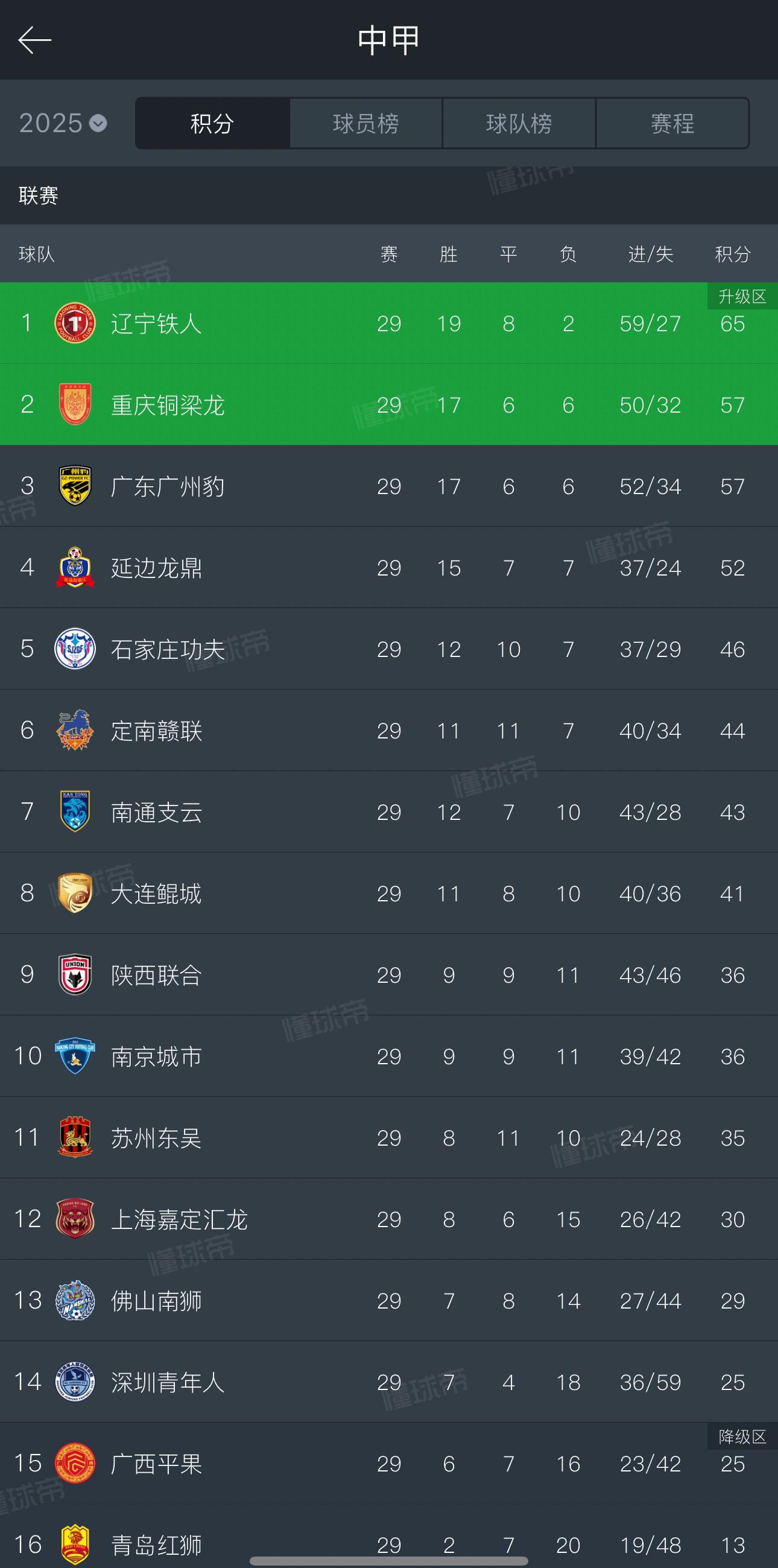Tap the 深圳青年人 team row name
The height and width of the screenshot is (1568, 778).
coord(167,1382)
